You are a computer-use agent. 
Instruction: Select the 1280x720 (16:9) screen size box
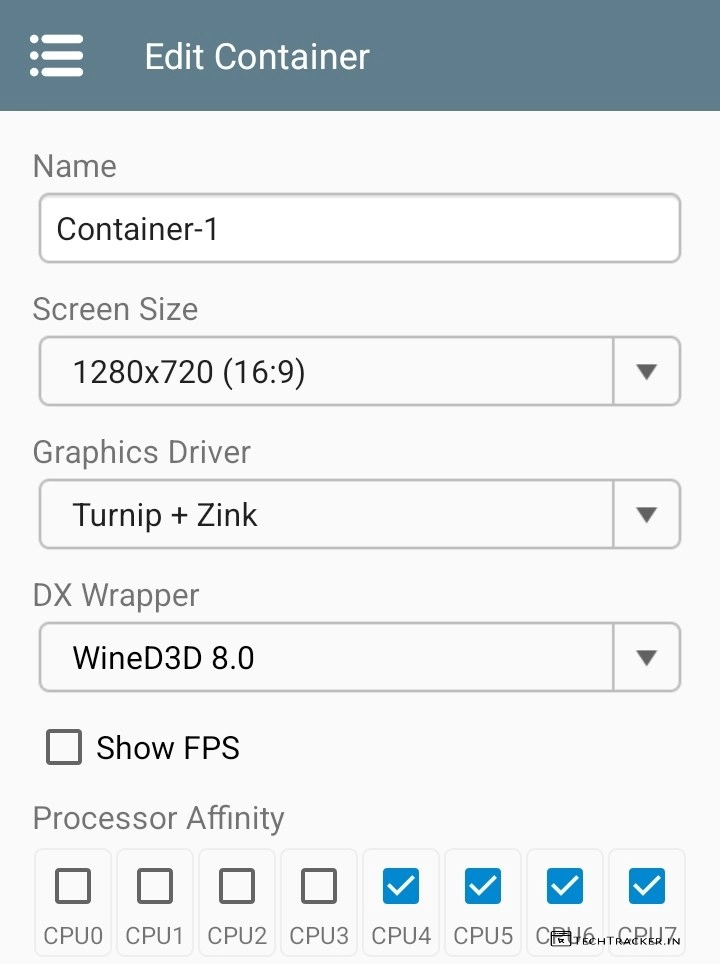click(x=325, y=372)
